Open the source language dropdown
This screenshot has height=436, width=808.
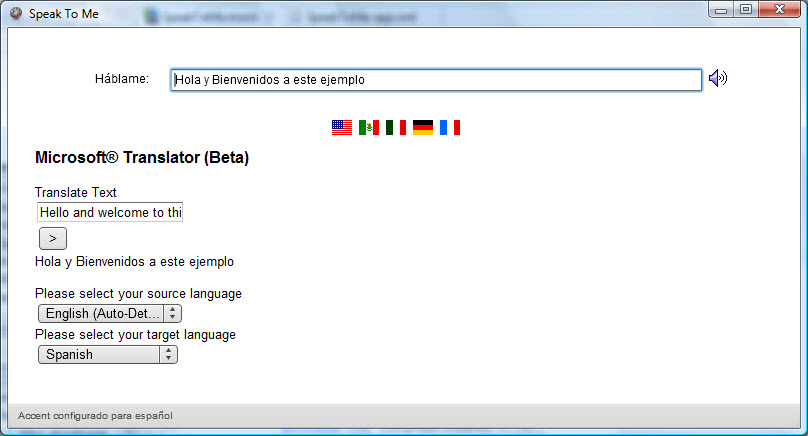[110, 313]
